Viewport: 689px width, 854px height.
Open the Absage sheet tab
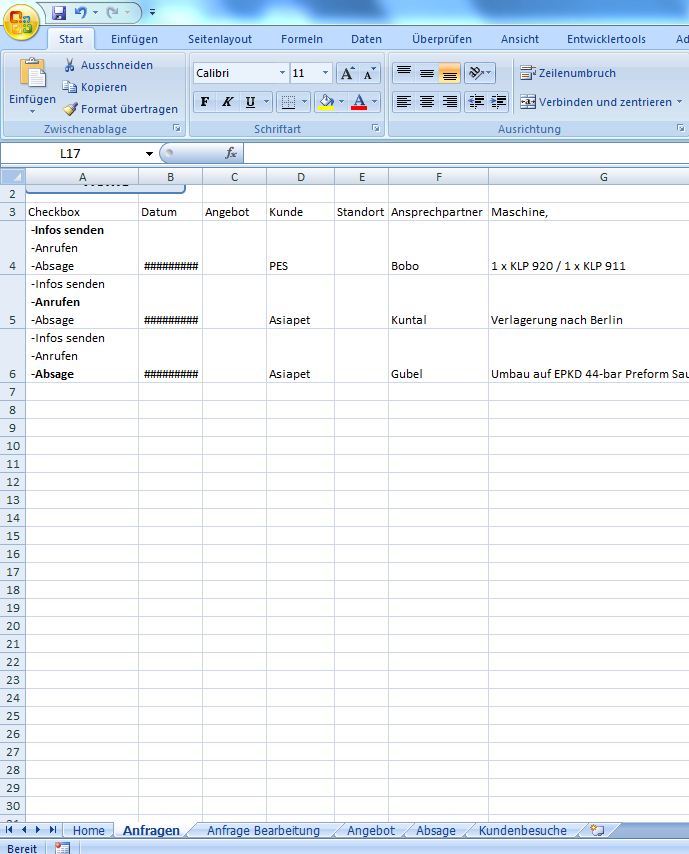click(436, 831)
